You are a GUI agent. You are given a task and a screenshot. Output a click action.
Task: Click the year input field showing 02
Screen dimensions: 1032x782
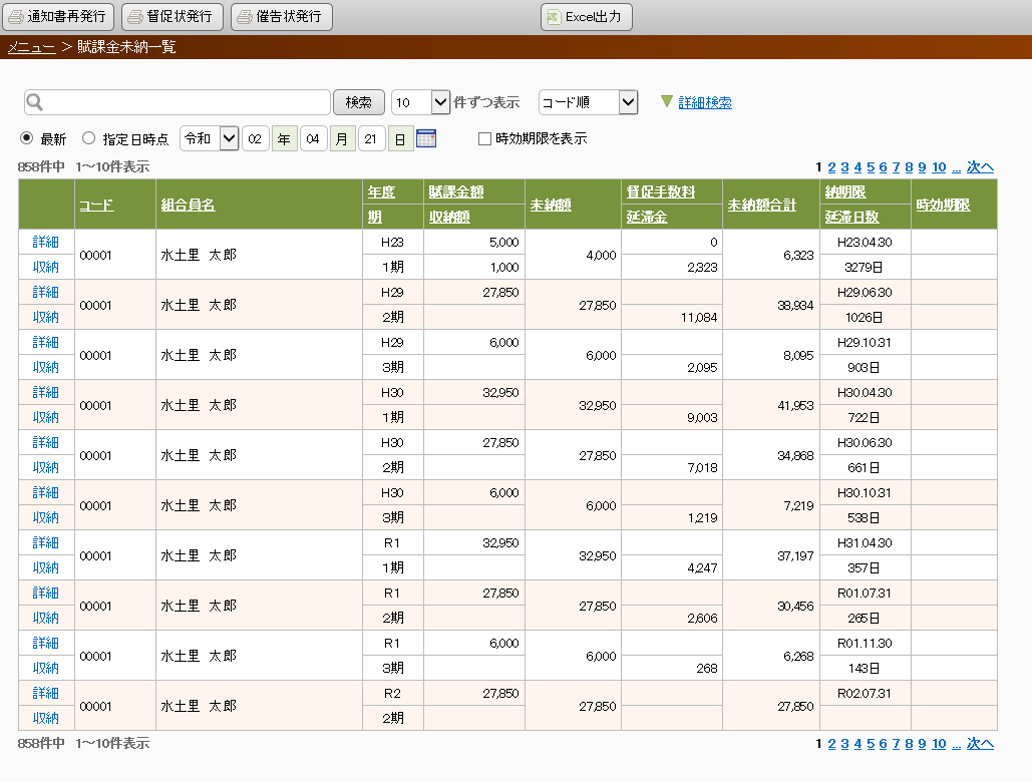(x=255, y=139)
